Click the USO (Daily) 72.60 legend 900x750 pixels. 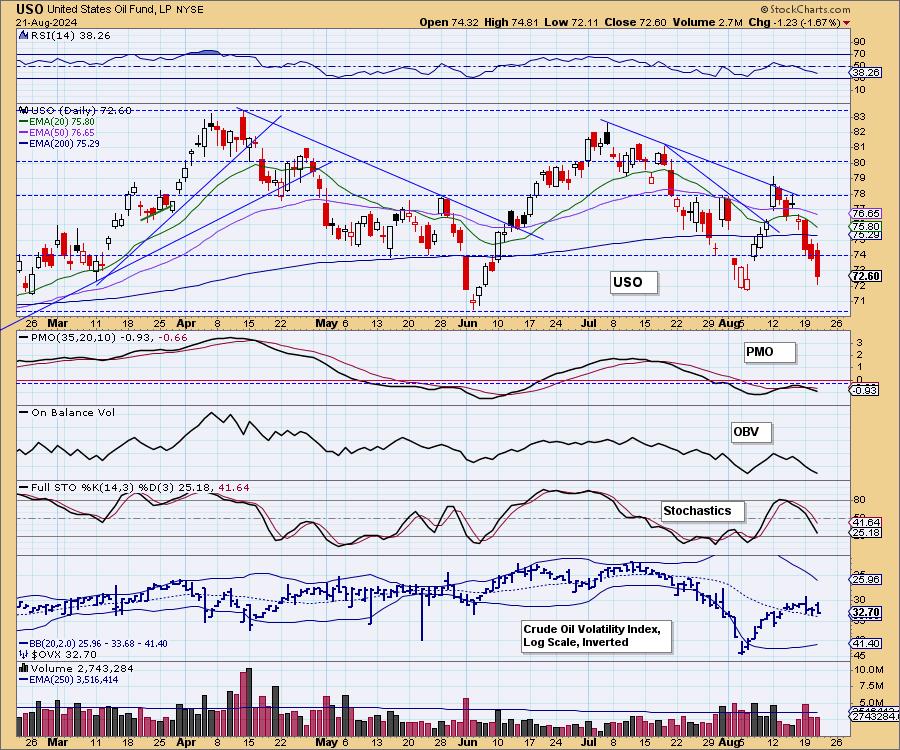(76, 110)
